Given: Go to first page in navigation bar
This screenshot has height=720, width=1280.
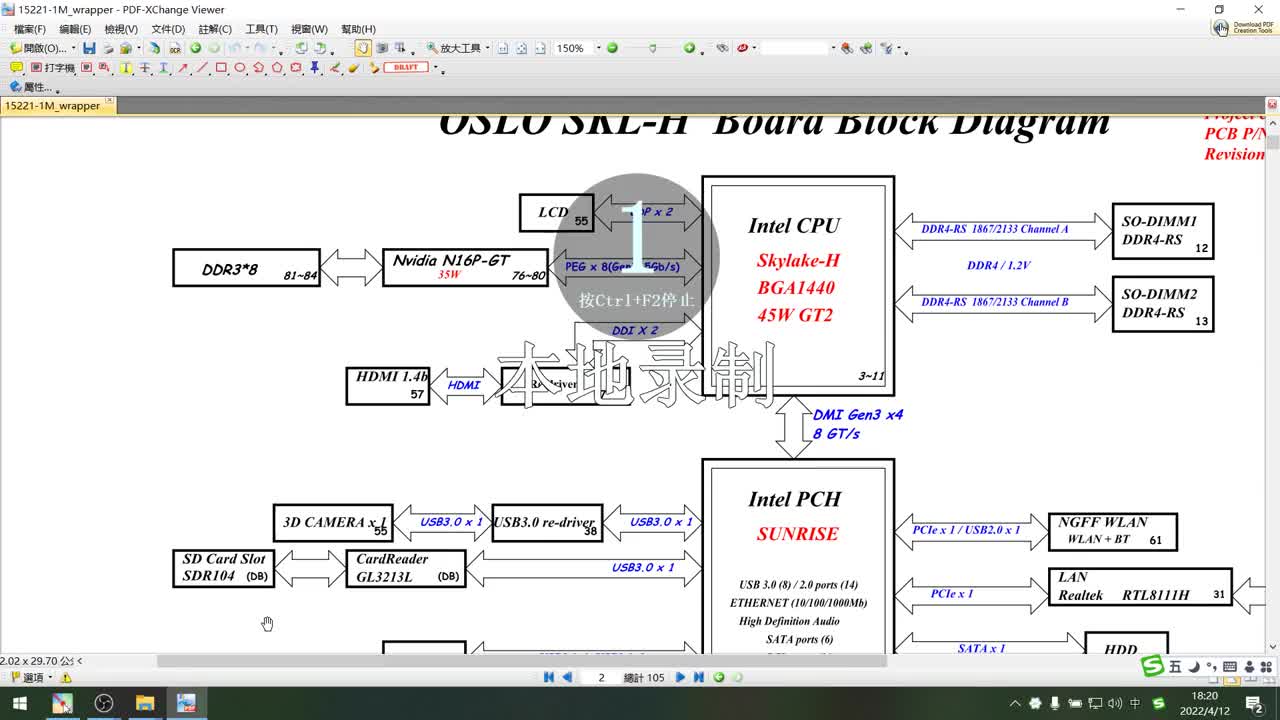Looking at the screenshot, I should coord(549,677).
